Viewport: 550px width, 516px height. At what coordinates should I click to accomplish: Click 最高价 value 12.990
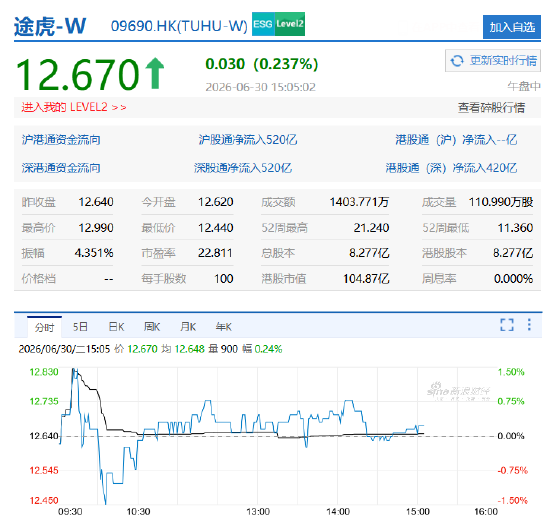(96, 228)
